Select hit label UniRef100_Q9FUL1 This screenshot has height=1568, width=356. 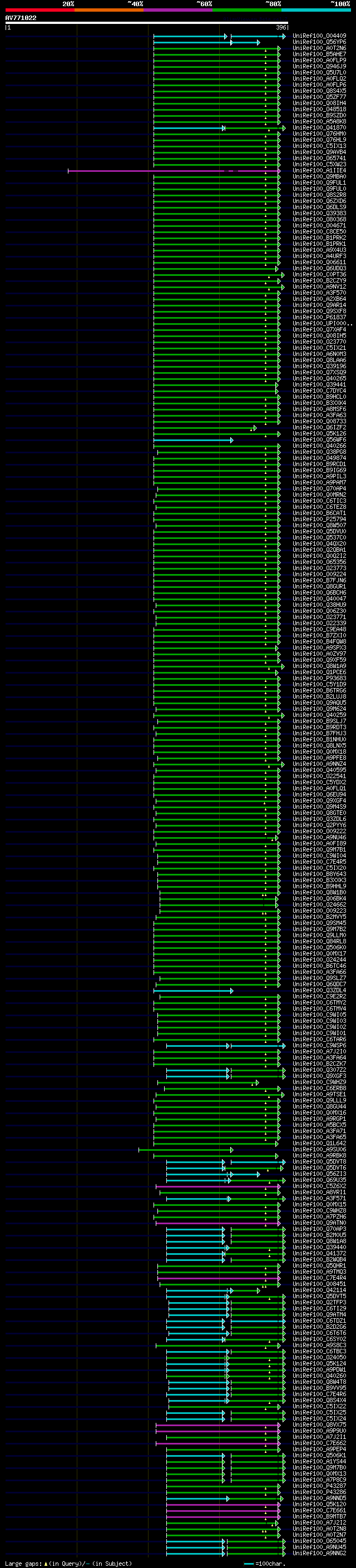[319, 182]
